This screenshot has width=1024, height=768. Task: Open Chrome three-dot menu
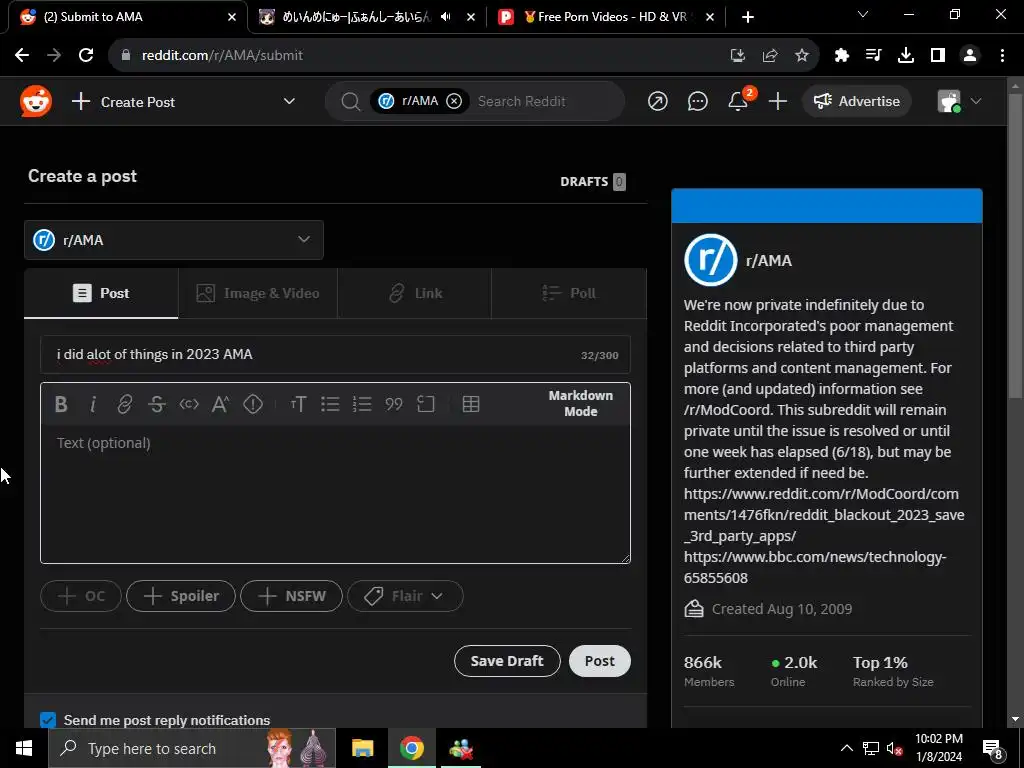click(1002, 56)
